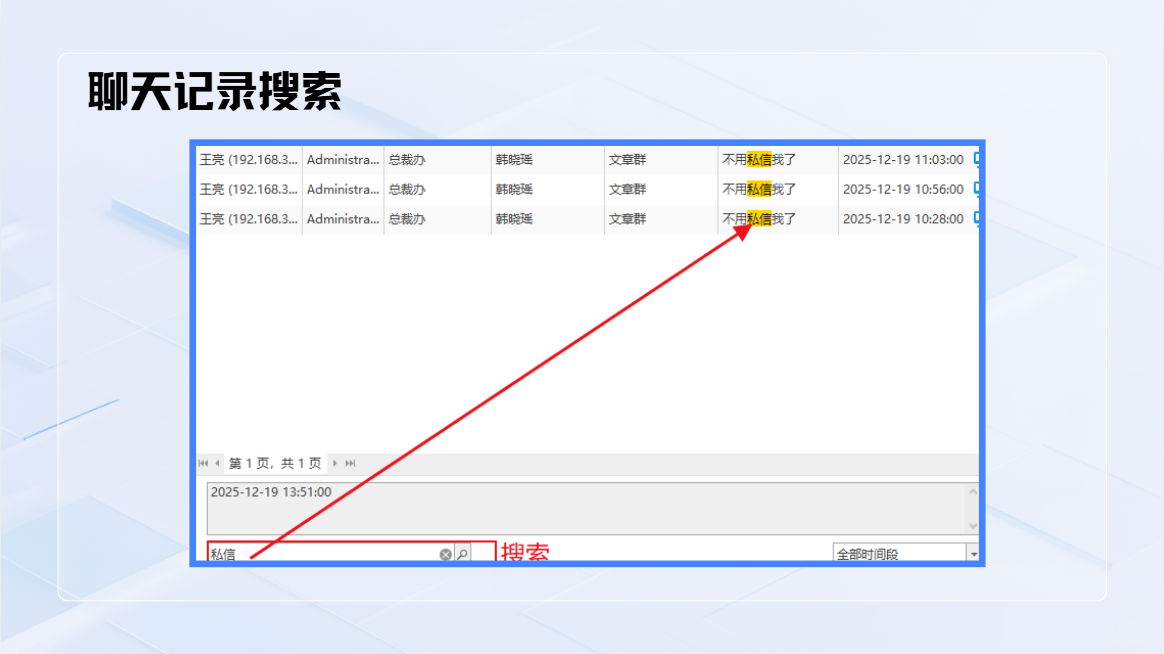Screen dimensions: 1164x654
Task: Click the magnifier search icon
Action: [462, 554]
